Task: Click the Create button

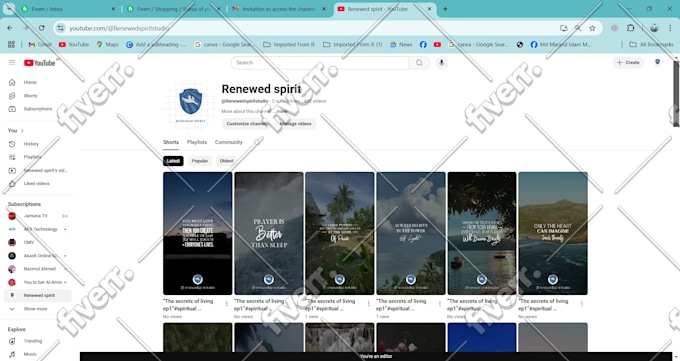Action: point(628,62)
